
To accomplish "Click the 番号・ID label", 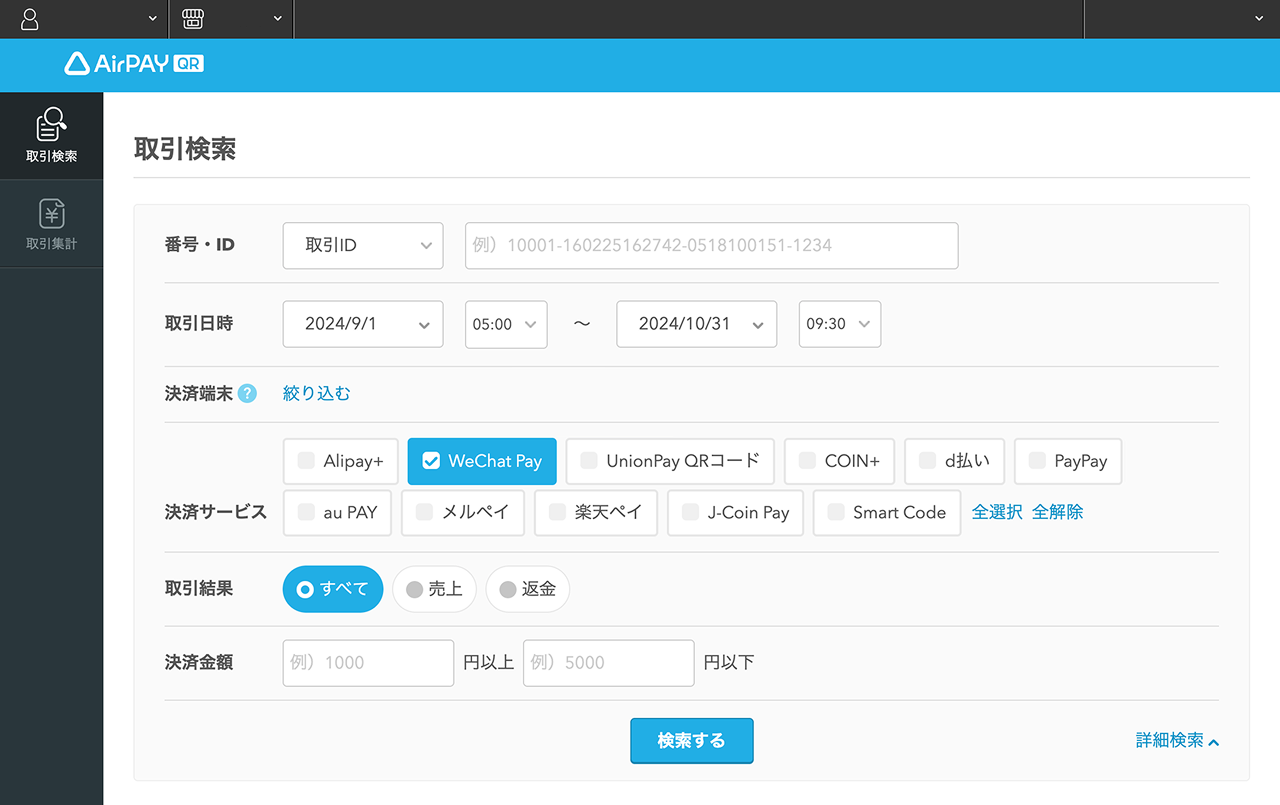I will tap(200, 244).
